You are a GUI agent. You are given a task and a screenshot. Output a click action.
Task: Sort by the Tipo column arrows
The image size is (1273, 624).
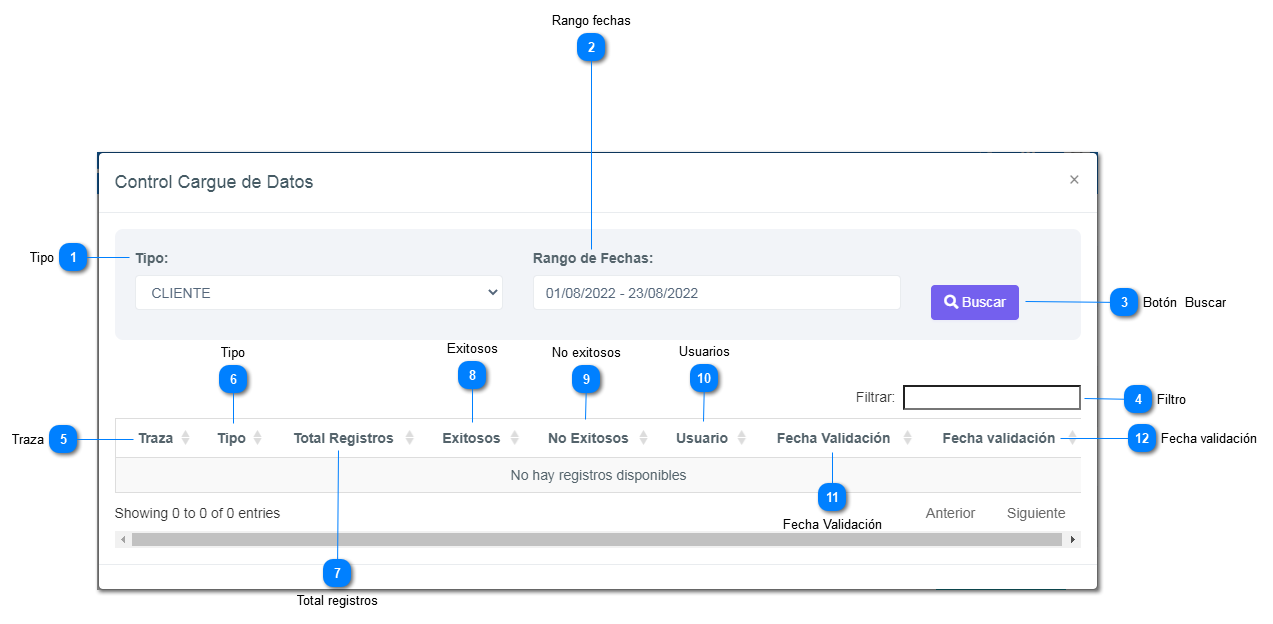tap(257, 438)
